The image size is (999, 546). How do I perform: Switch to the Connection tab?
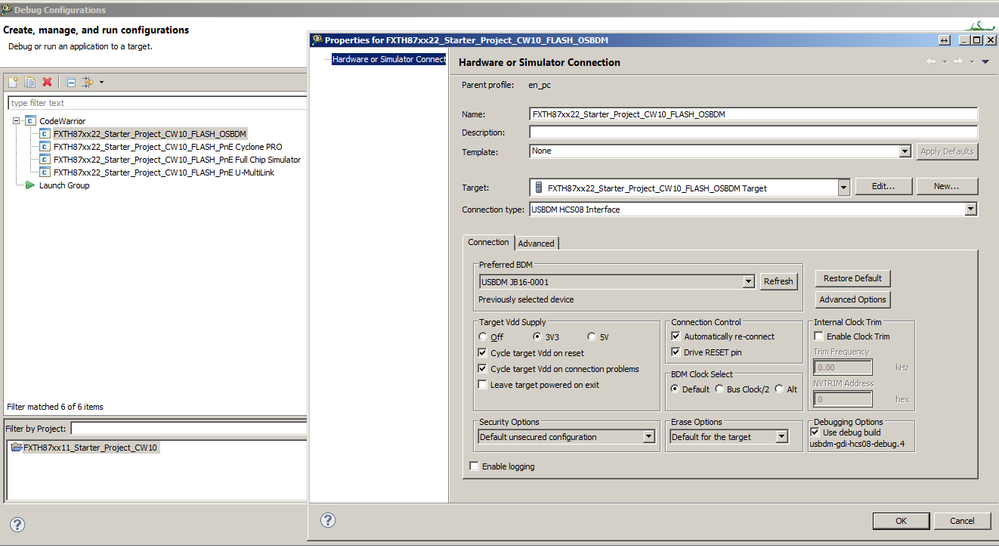pos(488,242)
